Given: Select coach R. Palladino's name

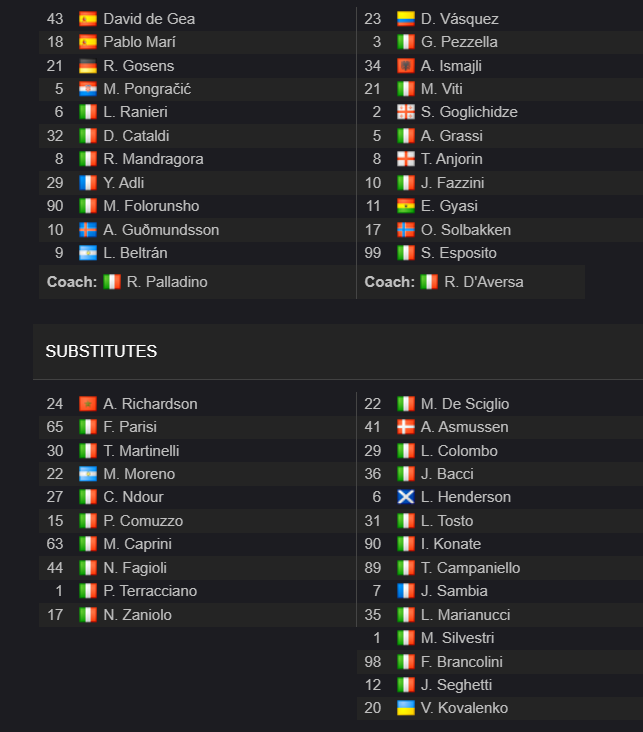Looking at the screenshot, I should (167, 282).
